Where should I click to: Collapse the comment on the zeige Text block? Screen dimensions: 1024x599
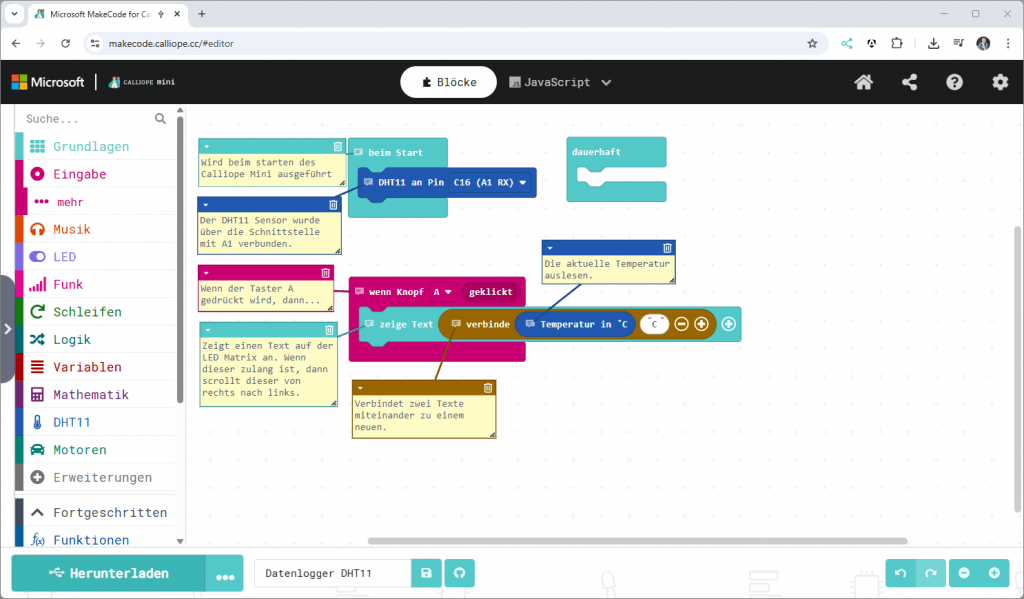(x=210, y=330)
